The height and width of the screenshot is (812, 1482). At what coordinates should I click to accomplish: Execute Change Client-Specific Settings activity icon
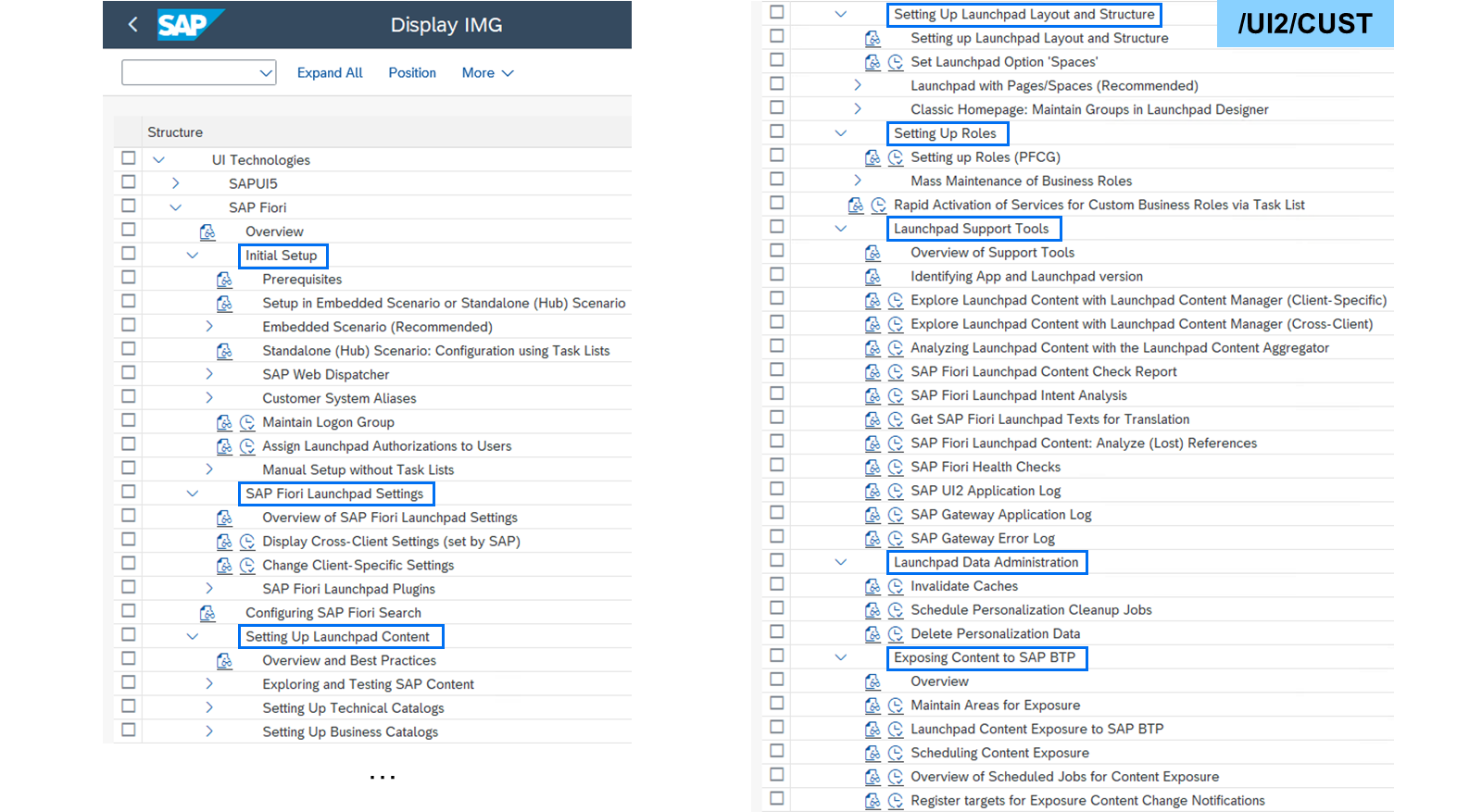[247, 566]
